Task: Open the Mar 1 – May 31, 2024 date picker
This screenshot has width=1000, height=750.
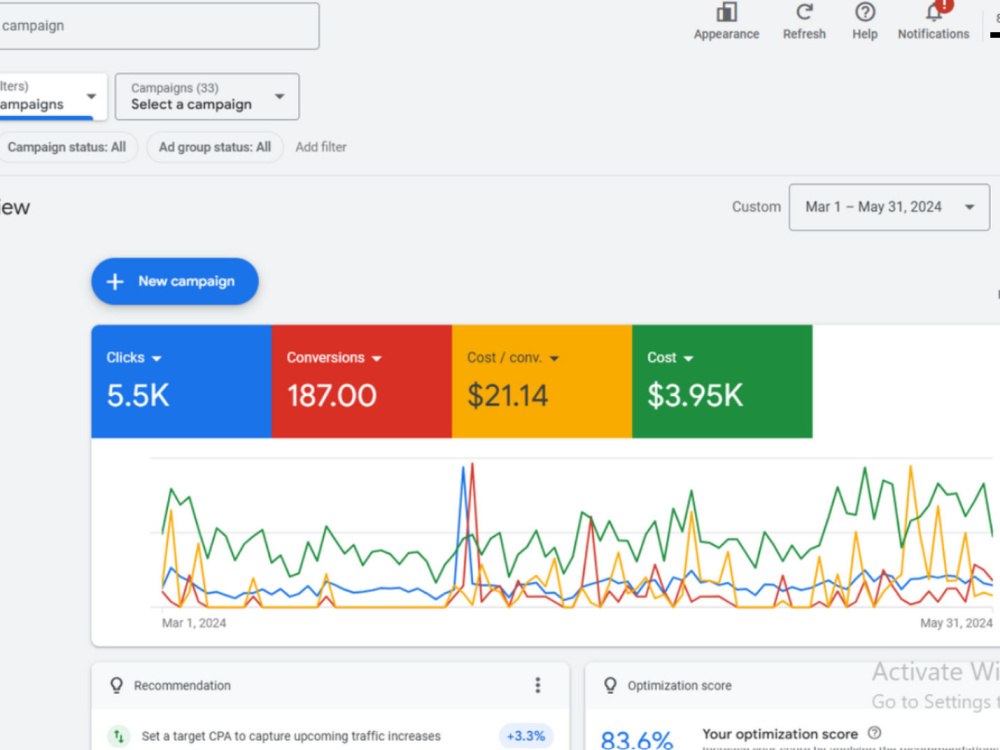Action: pos(889,207)
